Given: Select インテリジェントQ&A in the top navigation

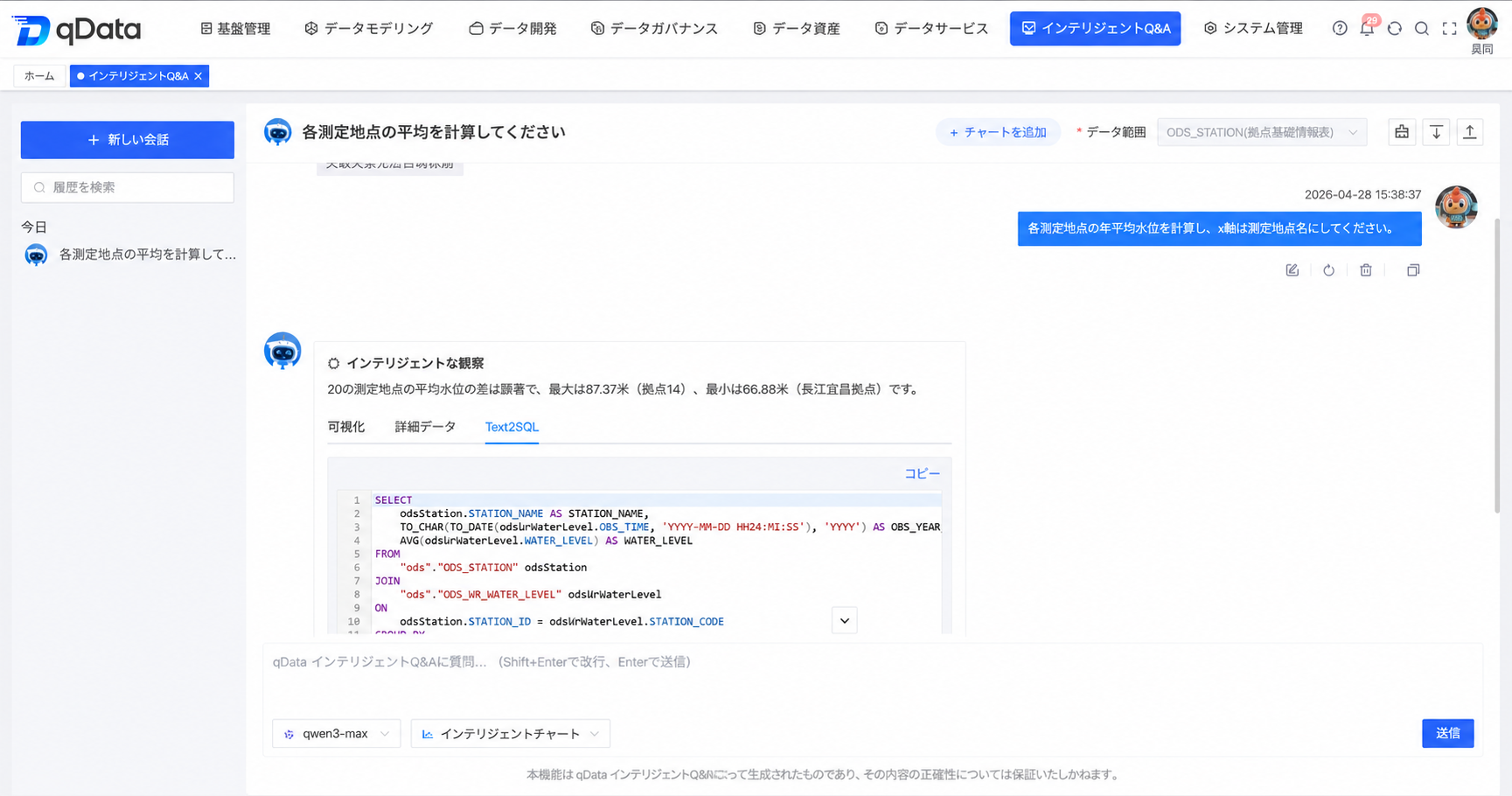Looking at the screenshot, I should point(1095,28).
